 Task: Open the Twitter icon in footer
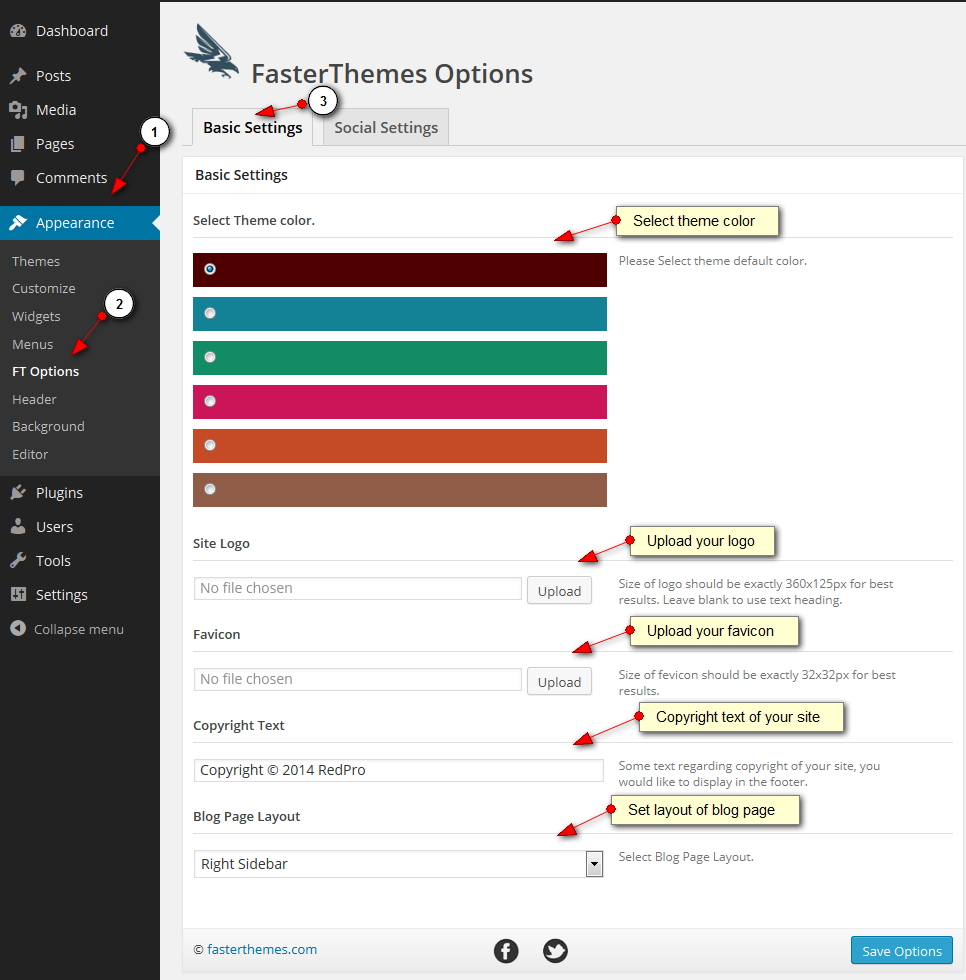point(555,951)
